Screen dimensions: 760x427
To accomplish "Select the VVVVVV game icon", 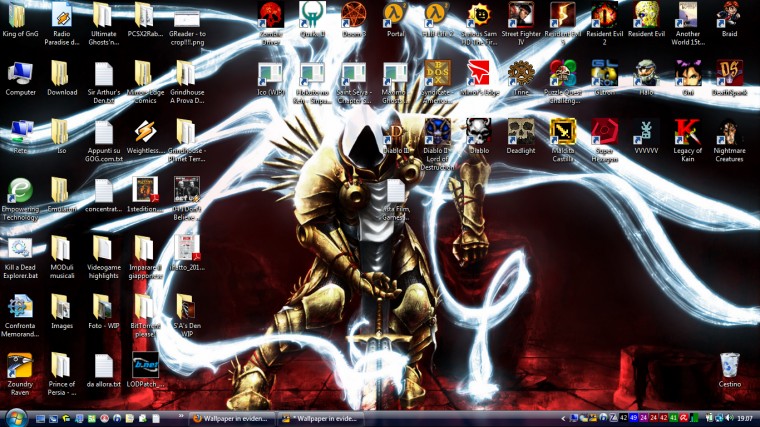I will 646,132.
